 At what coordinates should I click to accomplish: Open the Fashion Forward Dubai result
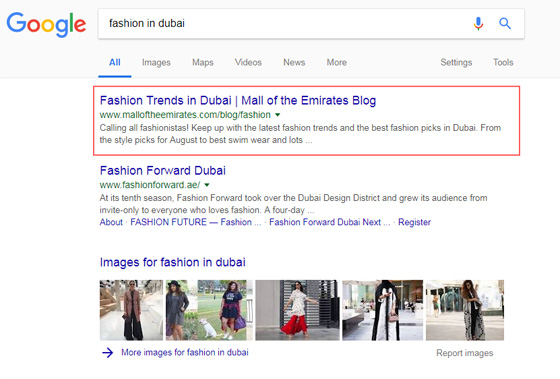tap(162, 170)
